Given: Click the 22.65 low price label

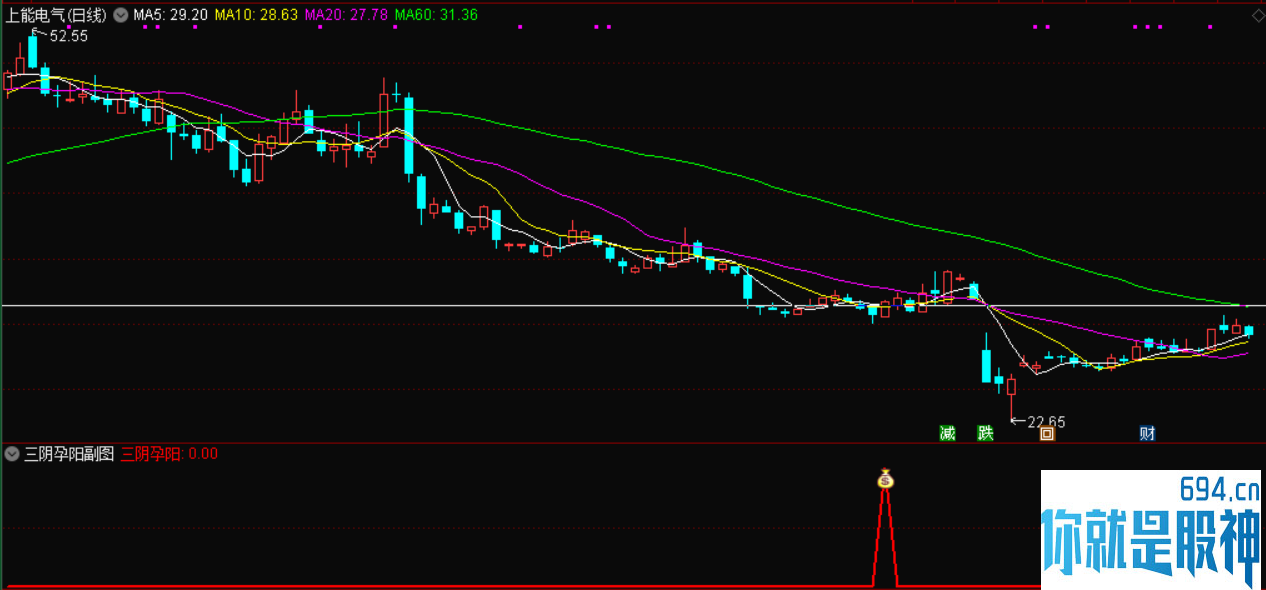Looking at the screenshot, I should [1046, 422].
